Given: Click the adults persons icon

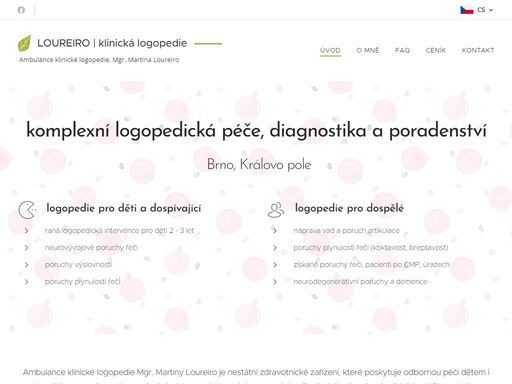Looking at the screenshot, I should [x=276, y=210].
